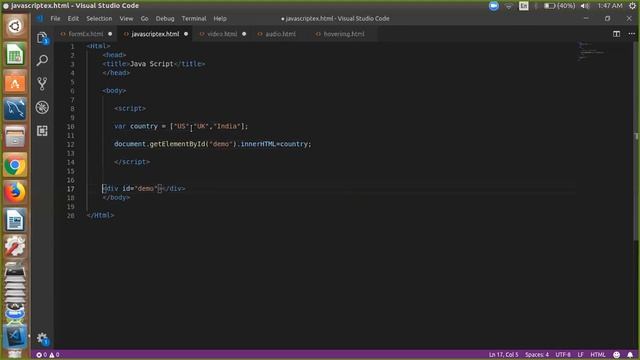Open LibreOffice Writer from the dock
The height and width of the screenshot is (360, 640).
pyautogui.click(x=15, y=220)
